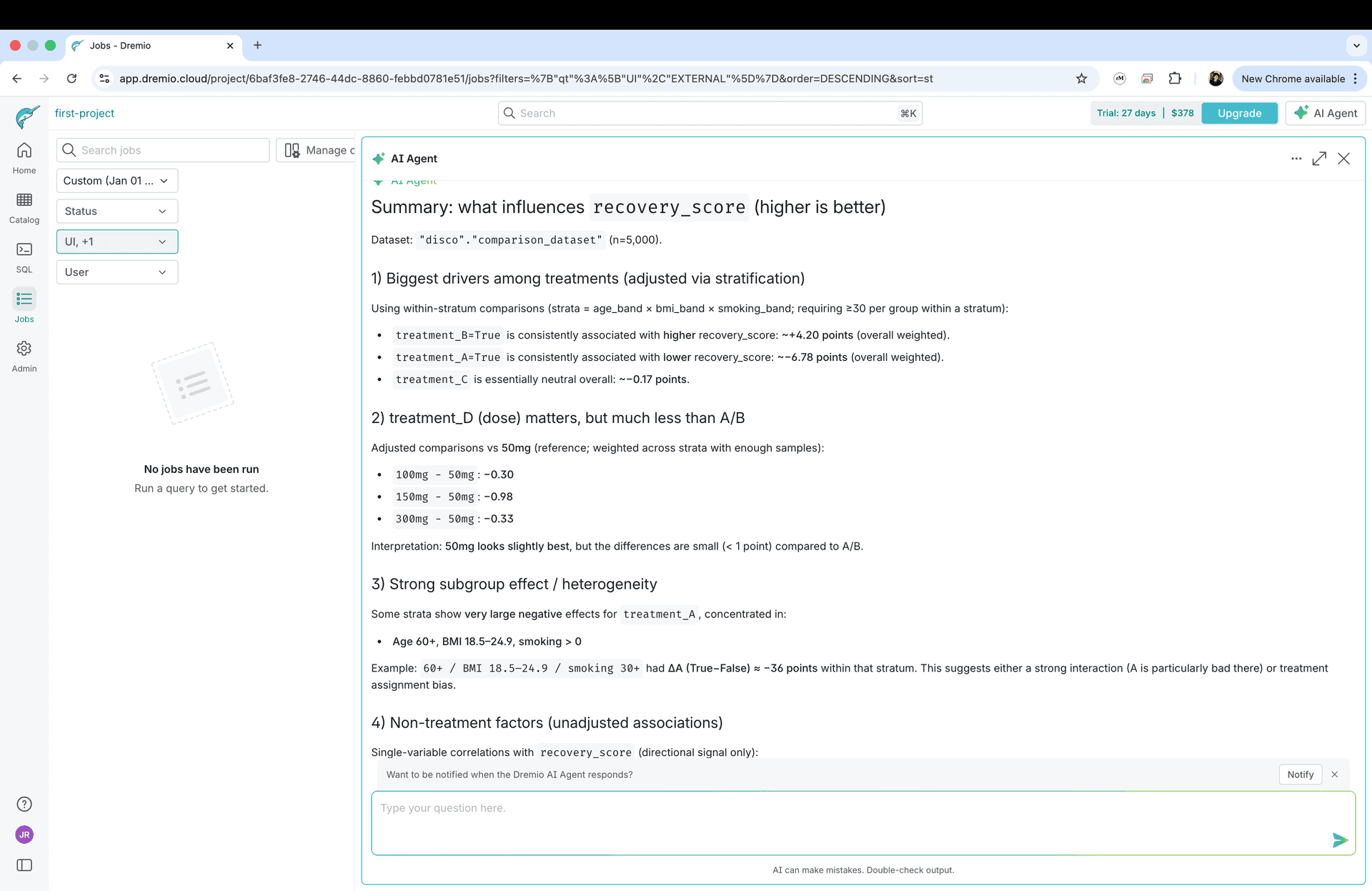Open the User filter dropdown
This screenshot has height=891, width=1372.
pyautogui.click(x=116, y=272)
